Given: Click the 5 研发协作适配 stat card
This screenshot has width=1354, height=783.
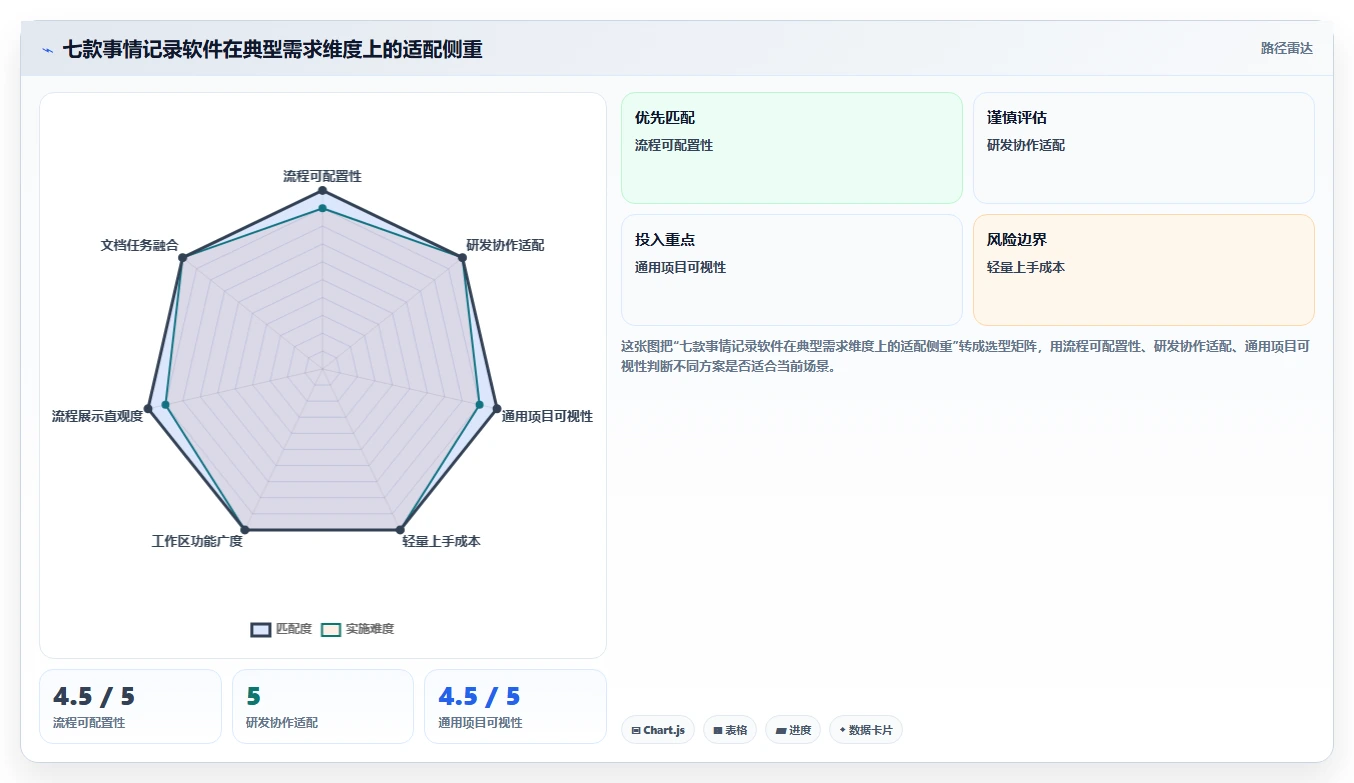Looking at the screenshot, I should coord(322,706).
